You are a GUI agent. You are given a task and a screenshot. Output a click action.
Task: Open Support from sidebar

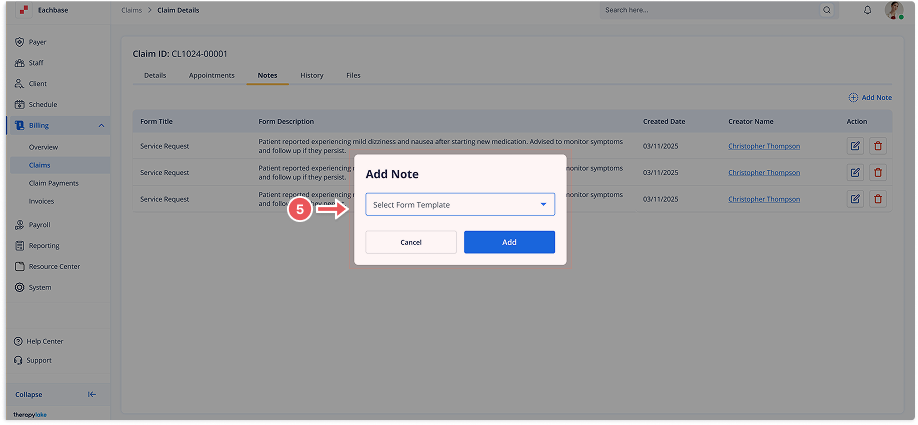pyautogui.click(x=33, y=361)
